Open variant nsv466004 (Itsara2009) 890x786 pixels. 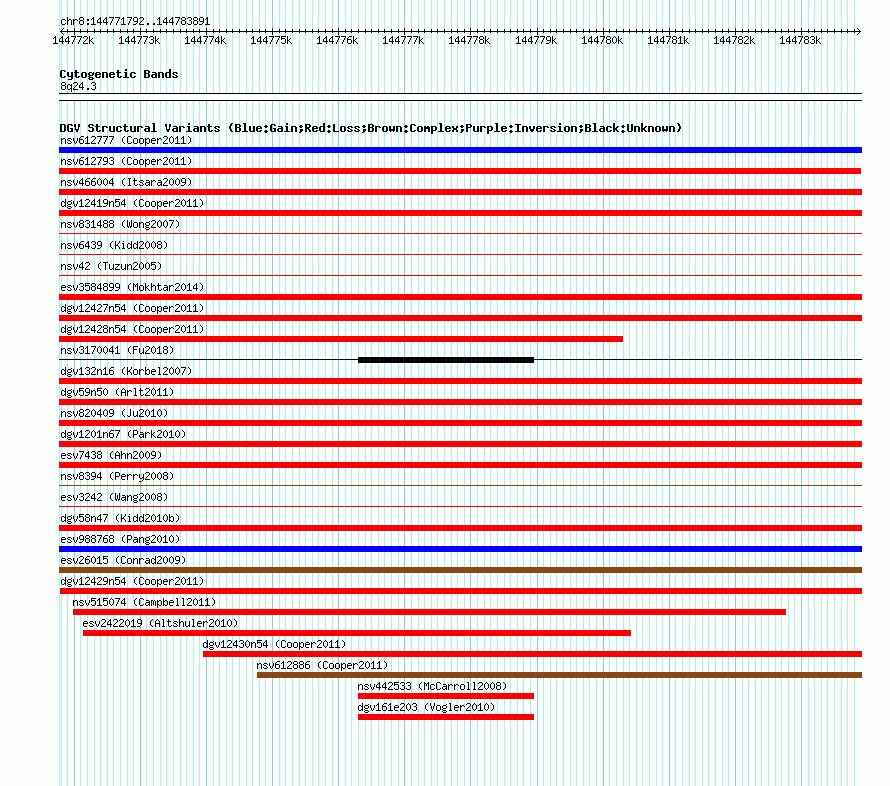click(x=126, y=182)
